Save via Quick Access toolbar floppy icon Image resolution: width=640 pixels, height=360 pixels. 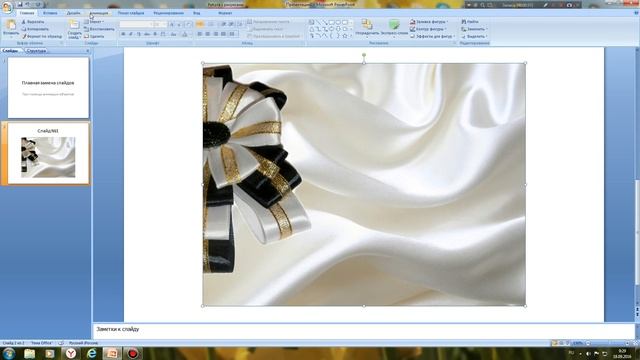point(19,4)
